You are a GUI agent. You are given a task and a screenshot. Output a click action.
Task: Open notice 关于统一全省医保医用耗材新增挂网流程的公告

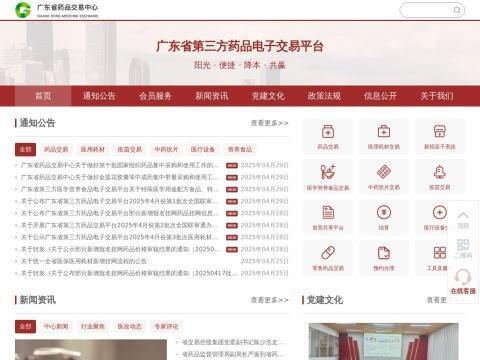[x=84, y=261]
